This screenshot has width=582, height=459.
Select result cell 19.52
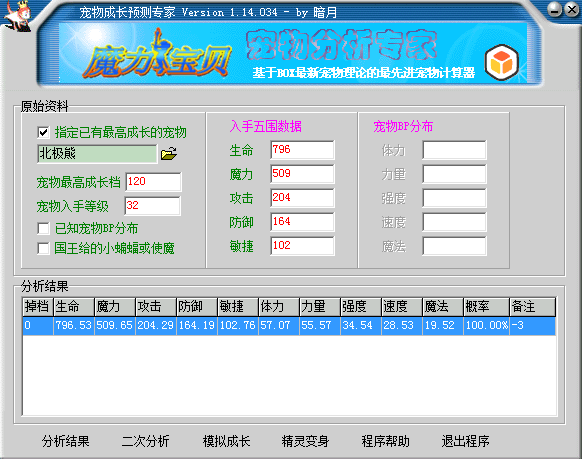[x=443, y=326]
